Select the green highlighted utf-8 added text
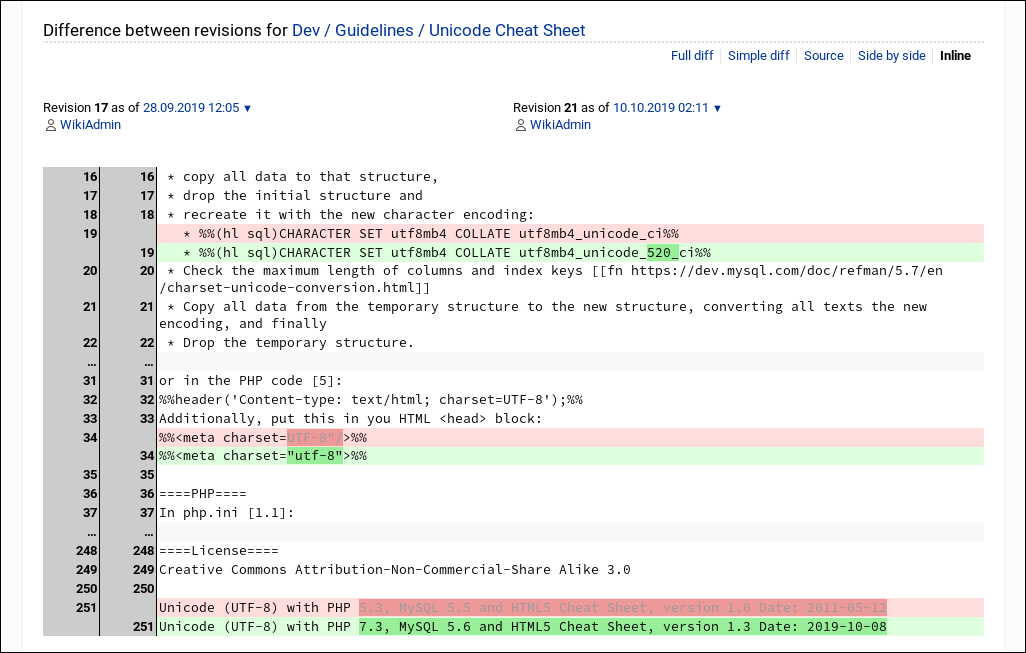Screen dimensions: 1026x653 point(313,455)
